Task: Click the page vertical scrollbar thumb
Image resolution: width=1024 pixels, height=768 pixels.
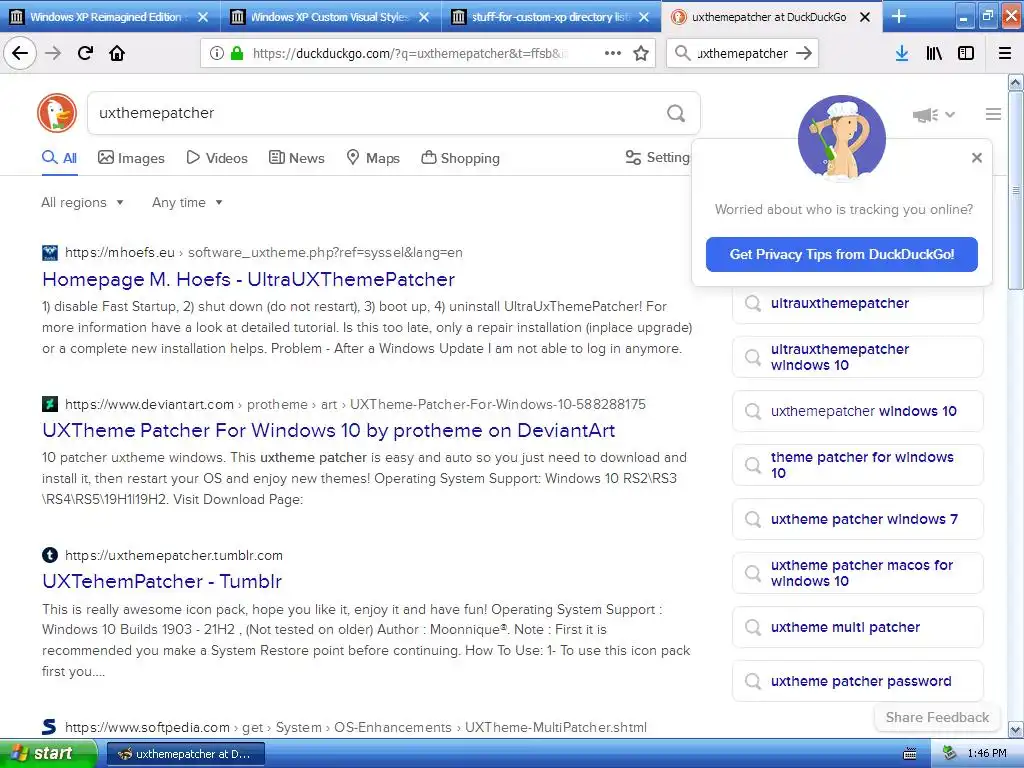Action: tap(1015, 190)
